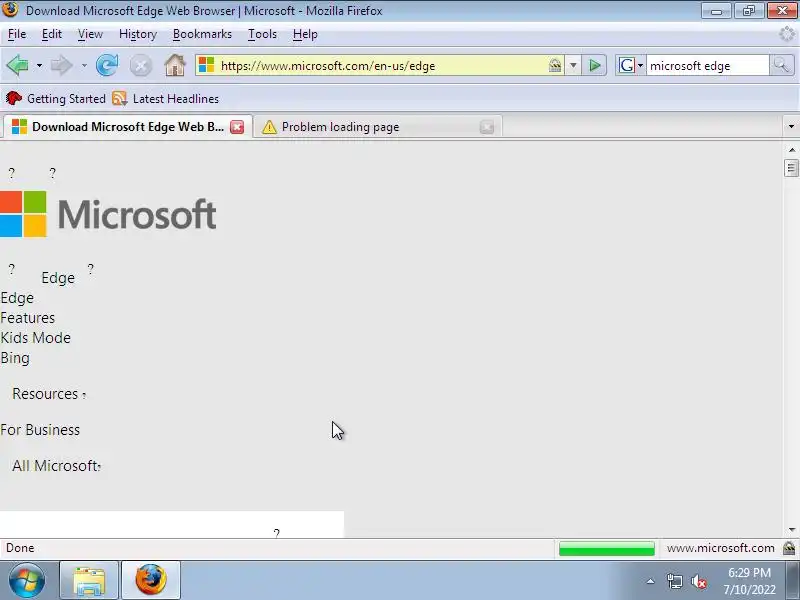The height and width of the screenshot is (600, 800).
Task: Click the magnifying glass search button
Action: click(781, 65)
